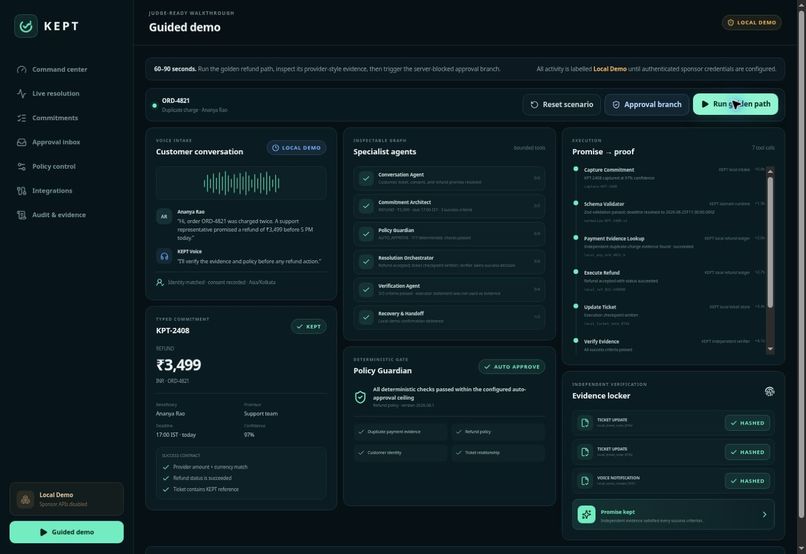Click the gauge icon beside Command center
The image size is (806, 554).
[x=22, y=69]
